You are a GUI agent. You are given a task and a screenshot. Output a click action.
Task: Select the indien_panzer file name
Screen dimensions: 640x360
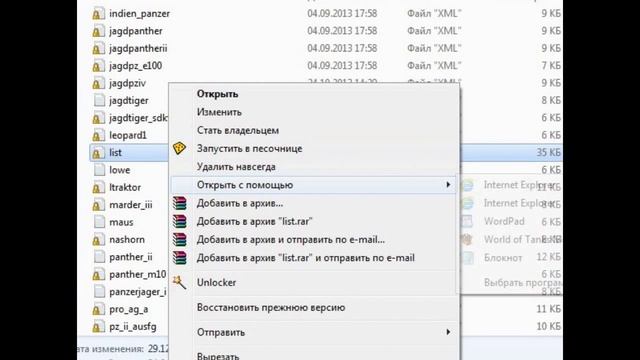tap(140, 14)
